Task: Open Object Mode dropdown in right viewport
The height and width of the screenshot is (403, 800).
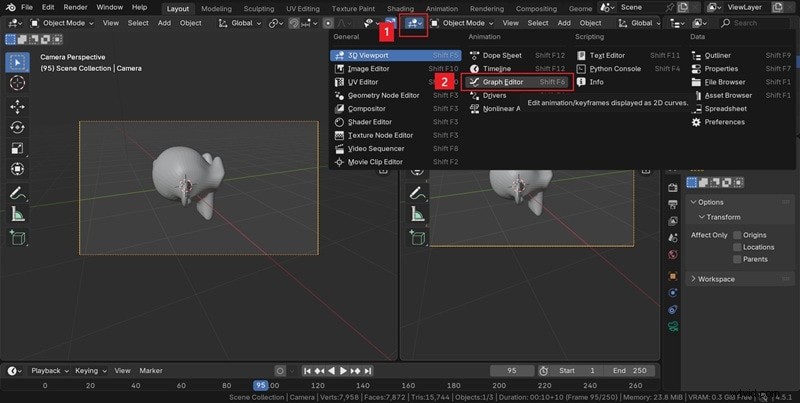Action: point(462,23)
